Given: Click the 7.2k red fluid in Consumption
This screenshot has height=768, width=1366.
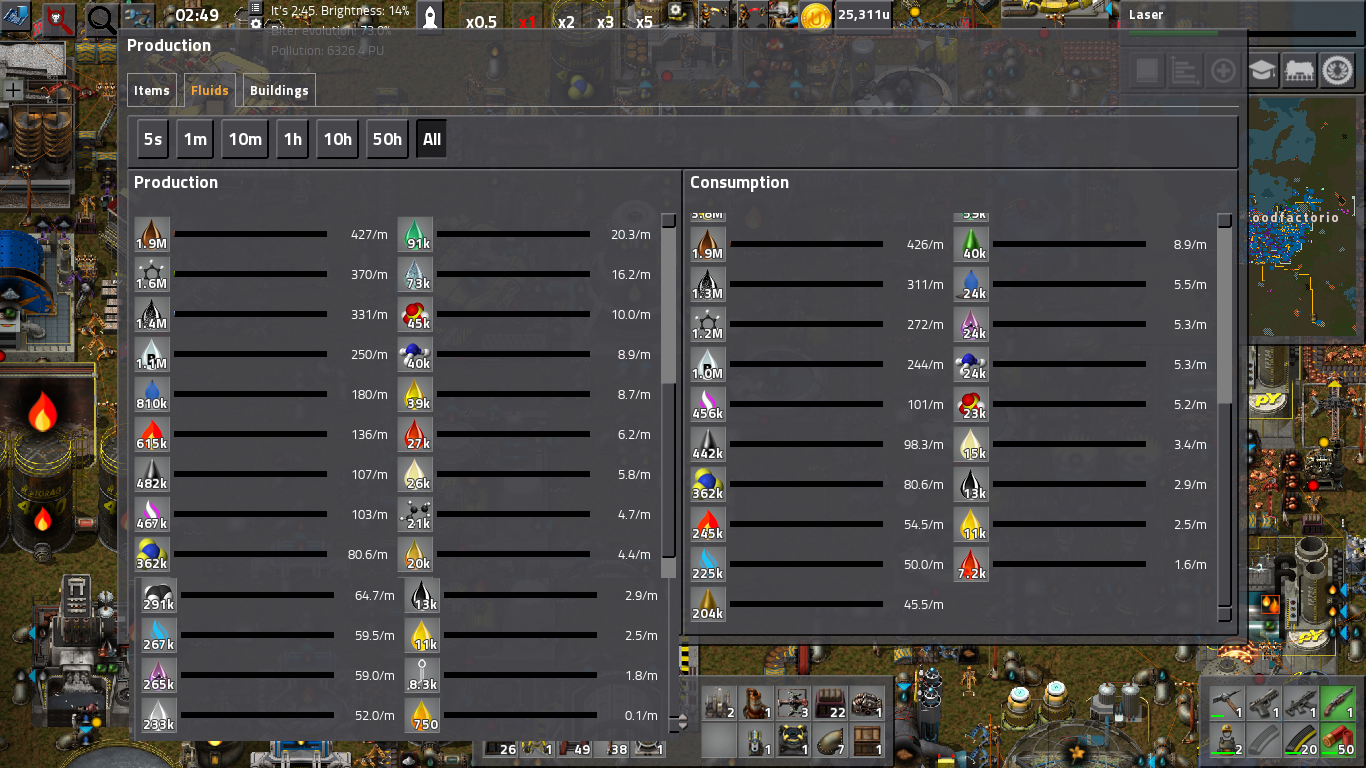Looking at the screenshot, I should (971, 565).
